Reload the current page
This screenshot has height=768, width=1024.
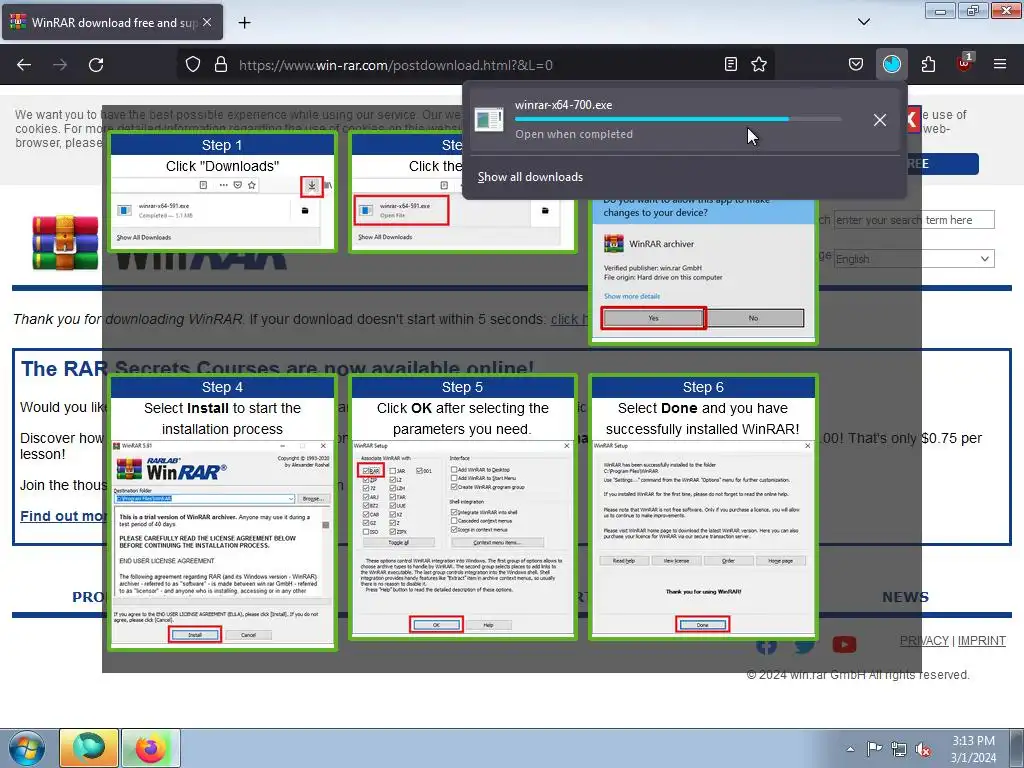(x=96, y=65)
